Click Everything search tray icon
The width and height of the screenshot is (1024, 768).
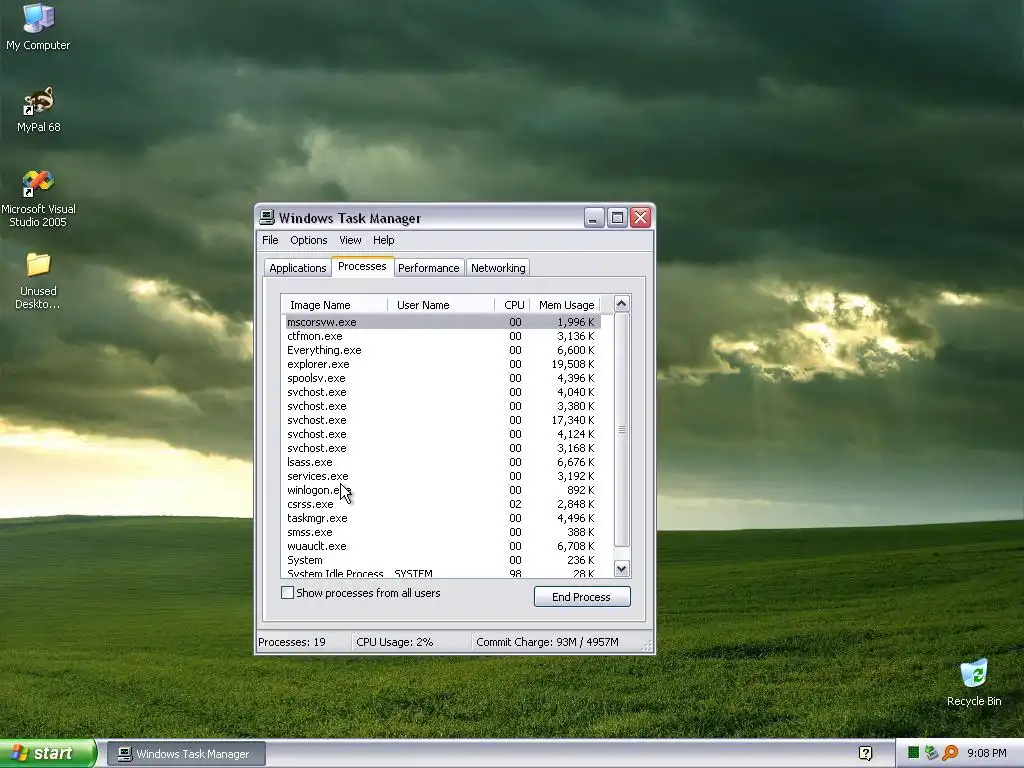pyautogui.click(x=950, y=753)
